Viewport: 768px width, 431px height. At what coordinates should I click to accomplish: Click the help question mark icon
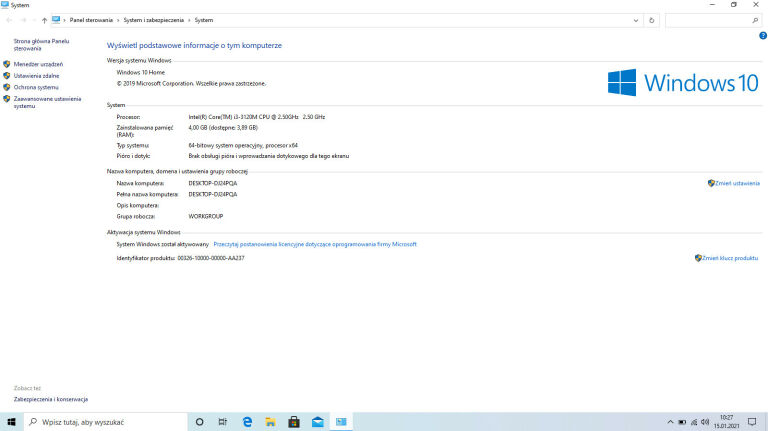point(763,36)
